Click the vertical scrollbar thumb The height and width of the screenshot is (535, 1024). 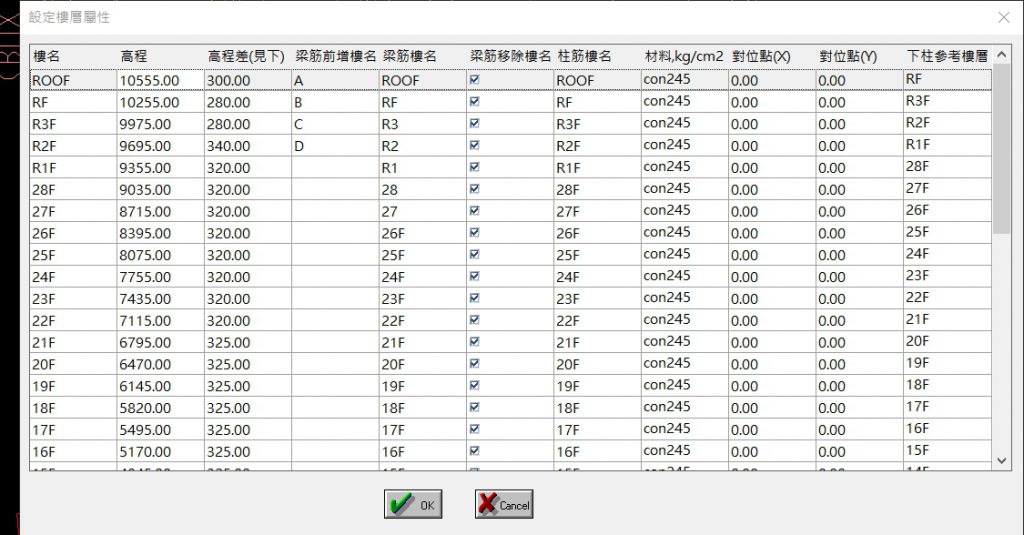(1002, 149)
